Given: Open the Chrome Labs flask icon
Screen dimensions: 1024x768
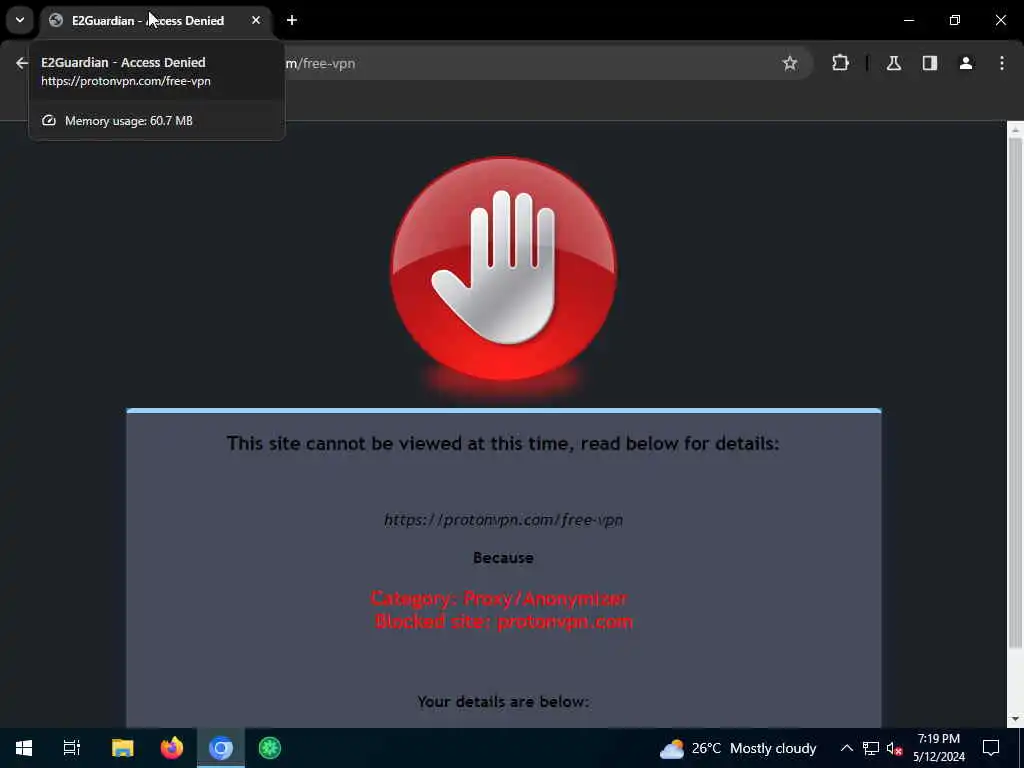Looking at the screenshot, I should click(x=894, y=63).
